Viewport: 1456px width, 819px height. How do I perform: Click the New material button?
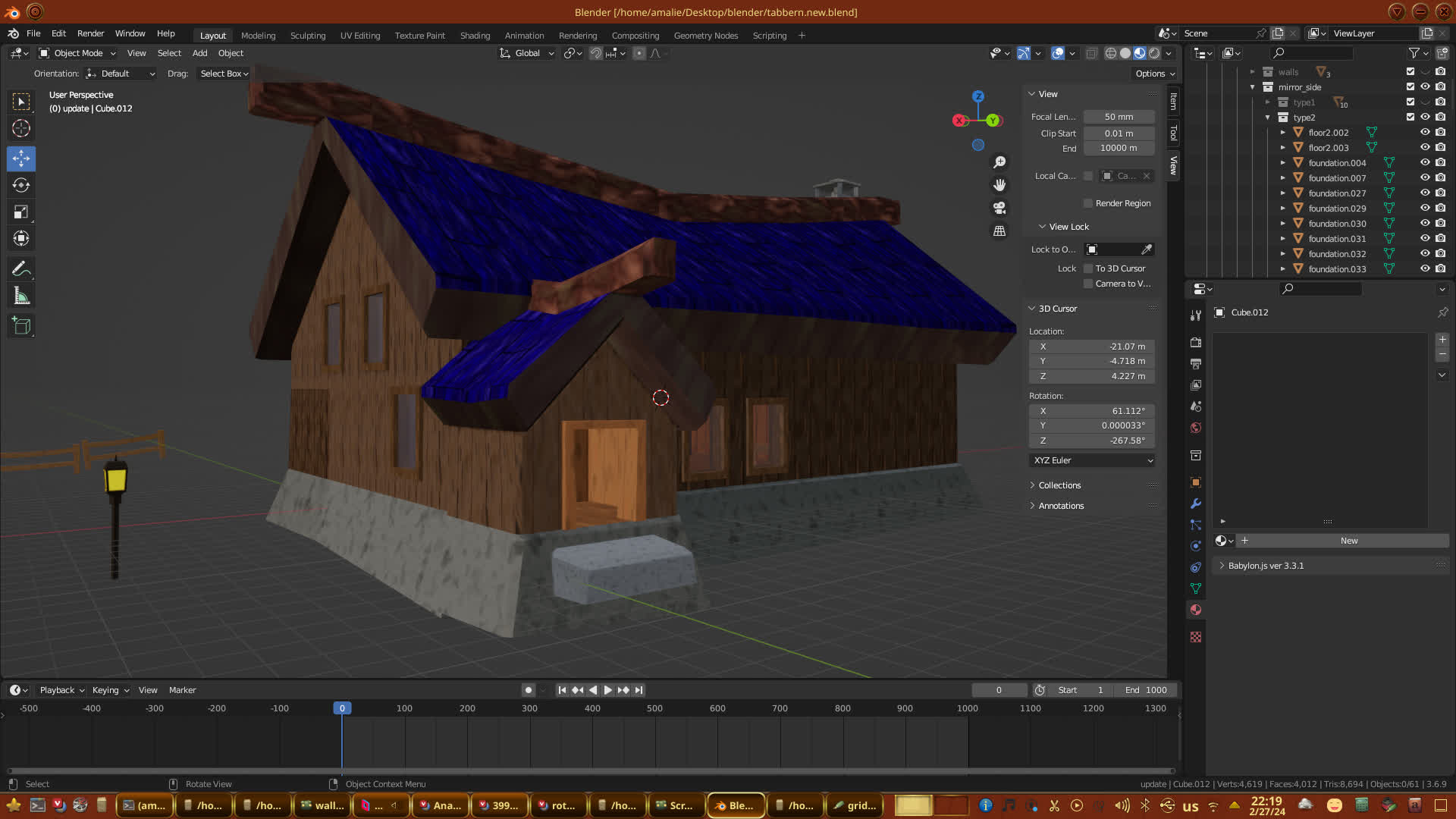click(x=1348, y=541)
